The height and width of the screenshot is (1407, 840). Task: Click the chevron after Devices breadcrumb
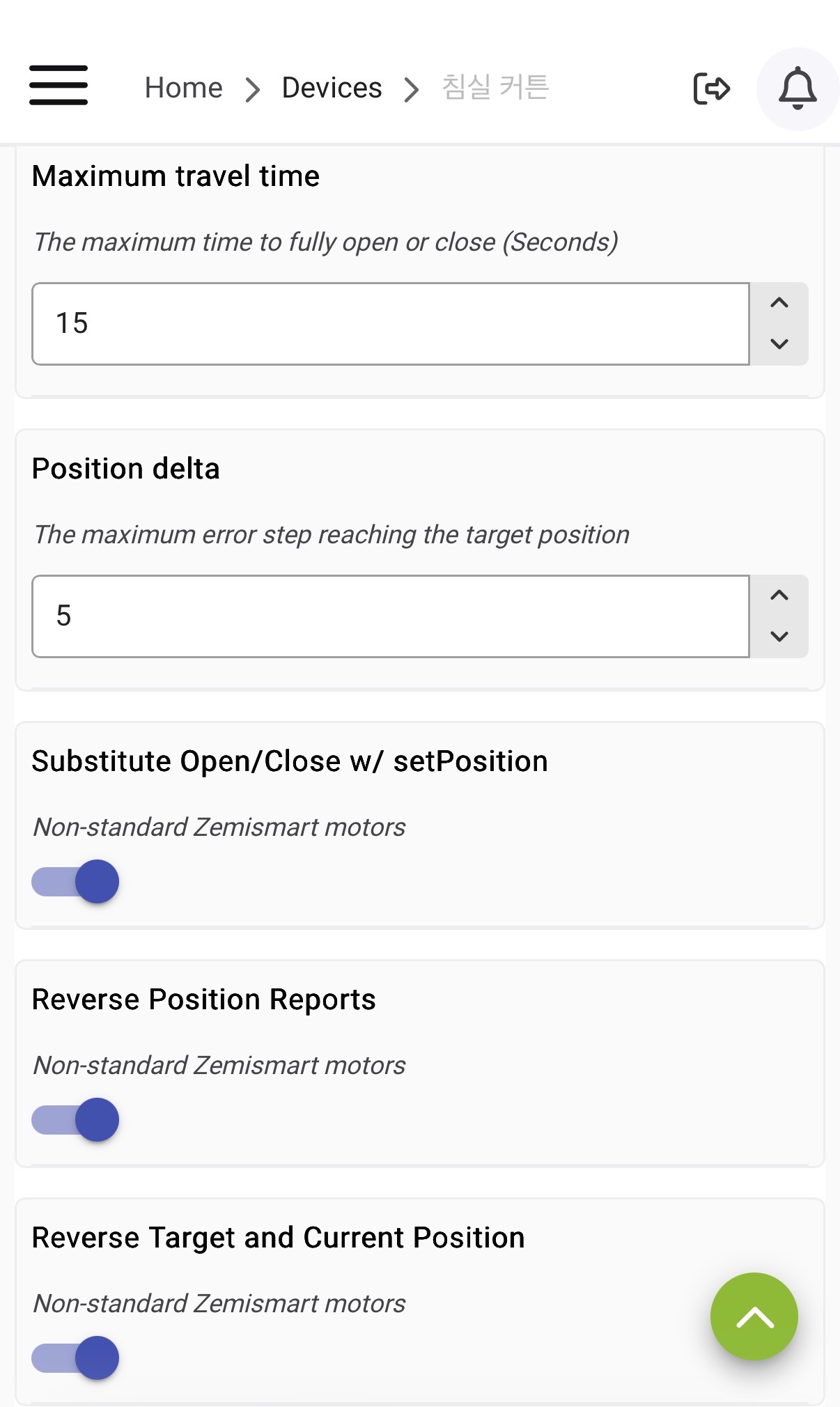pyautogui.click(x=412, y=89)
